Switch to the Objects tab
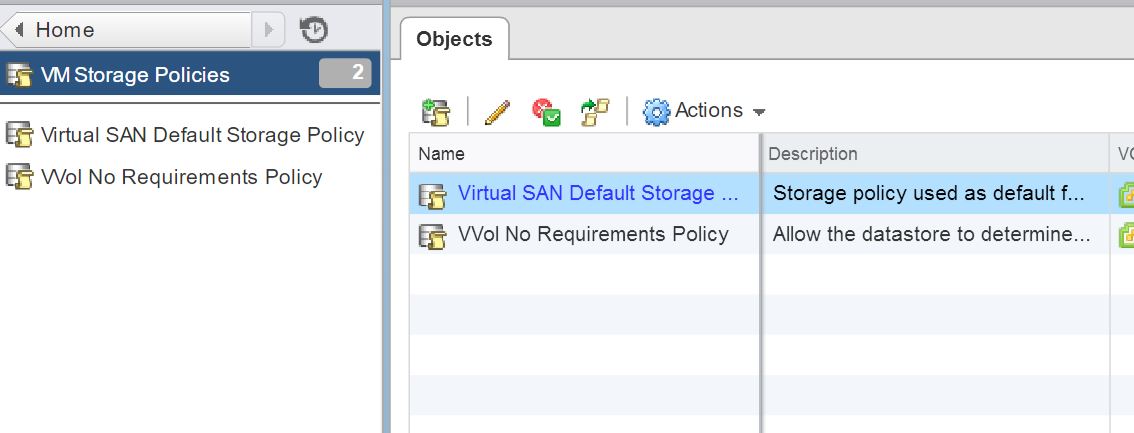The width and height of the screenshot is (1134, 433). 454,38
